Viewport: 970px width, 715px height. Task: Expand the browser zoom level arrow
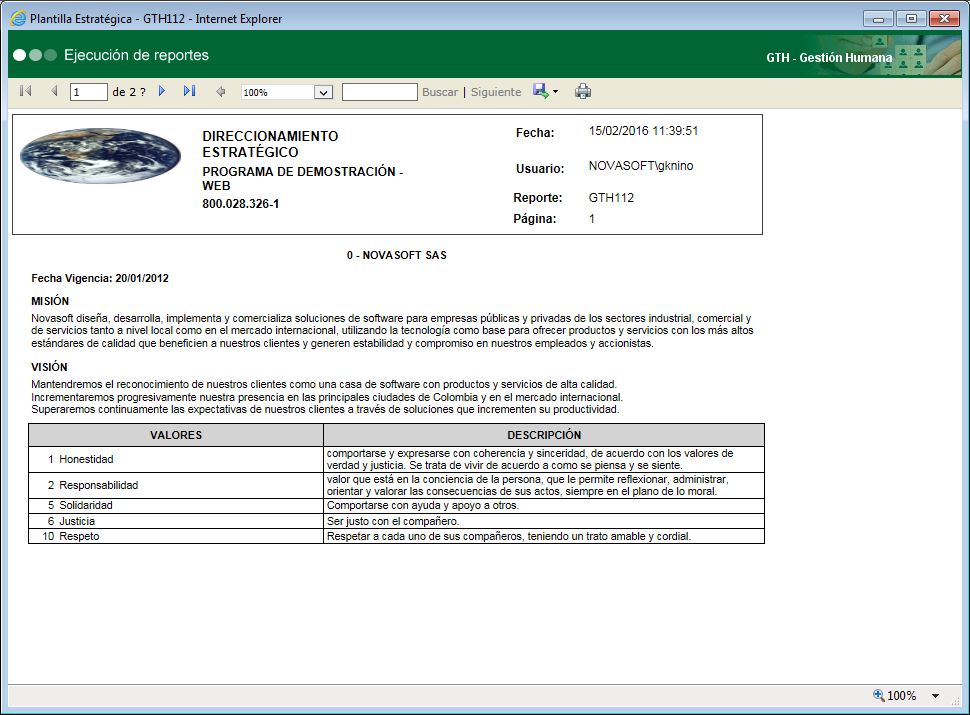935,696
